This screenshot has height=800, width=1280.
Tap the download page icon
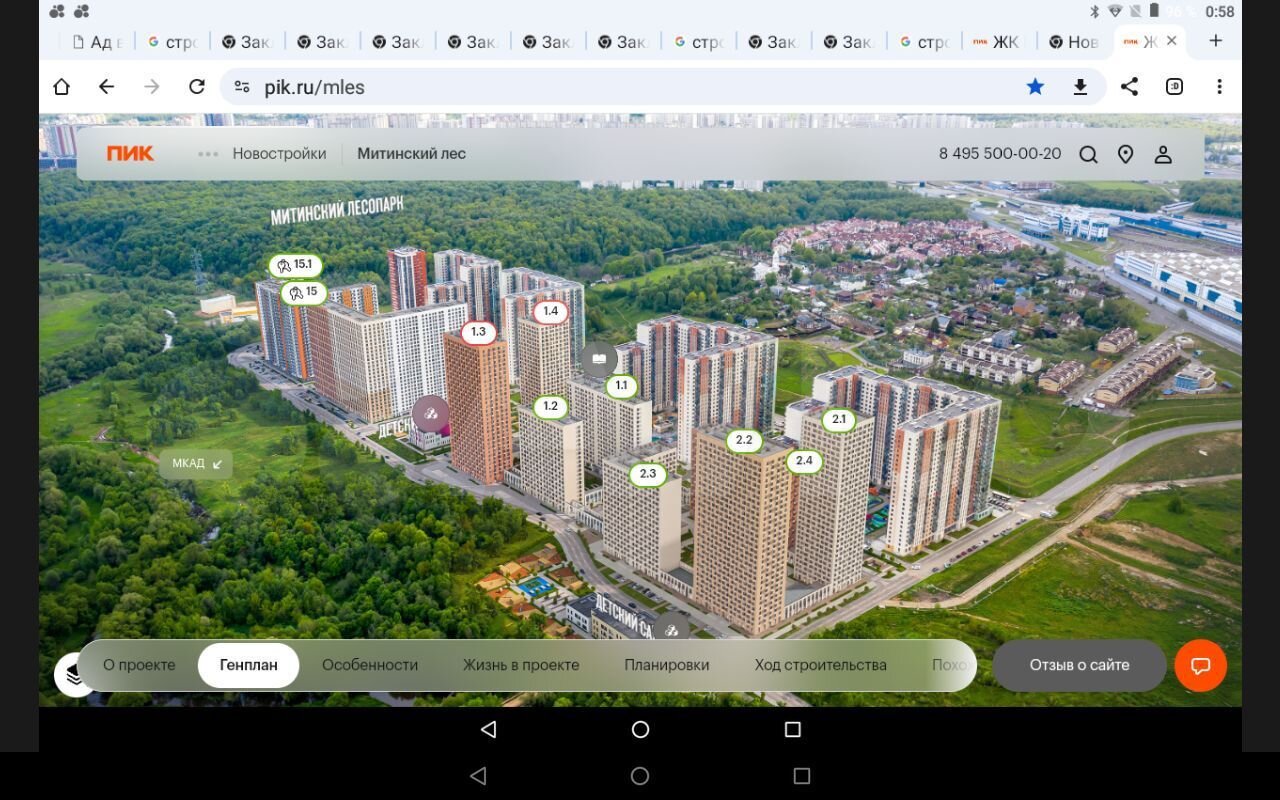(1080, 87)
